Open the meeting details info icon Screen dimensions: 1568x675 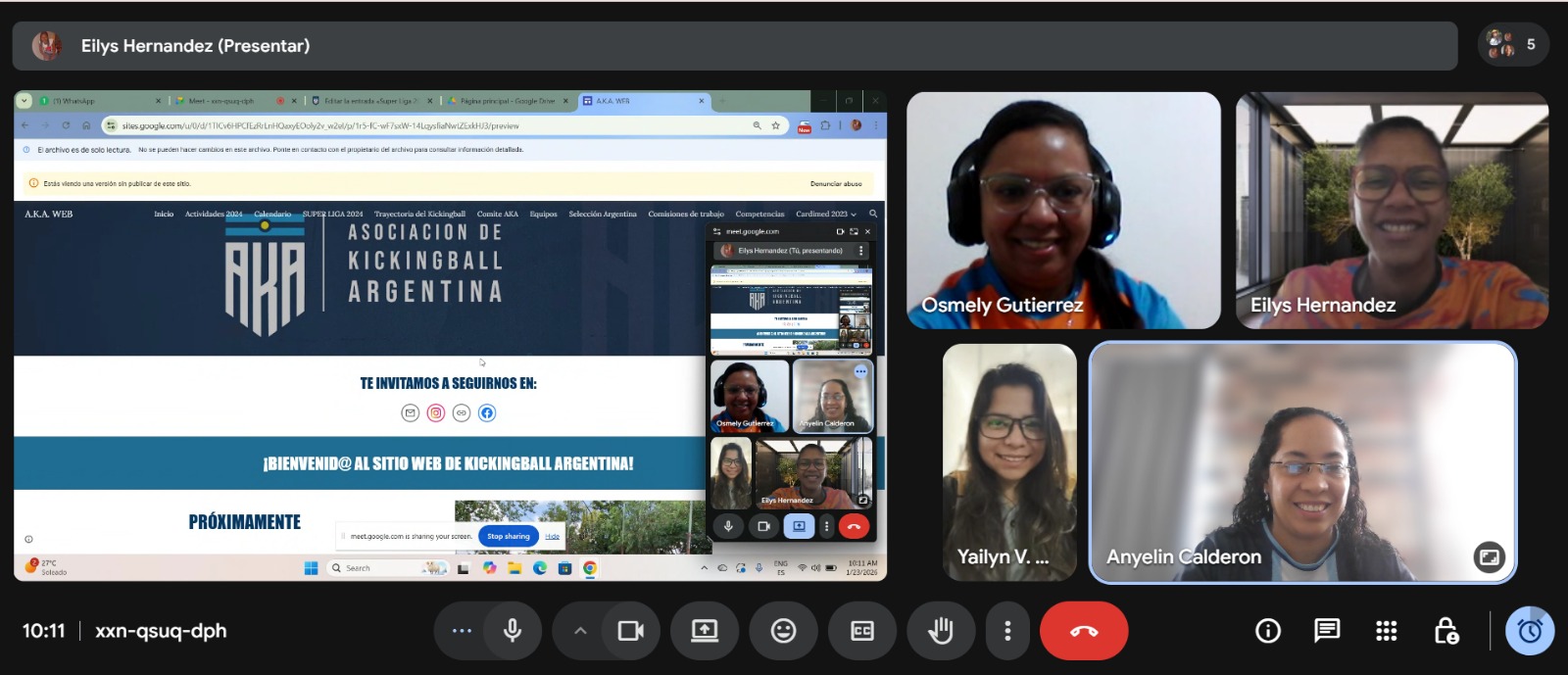click(x=1268, y=631)
